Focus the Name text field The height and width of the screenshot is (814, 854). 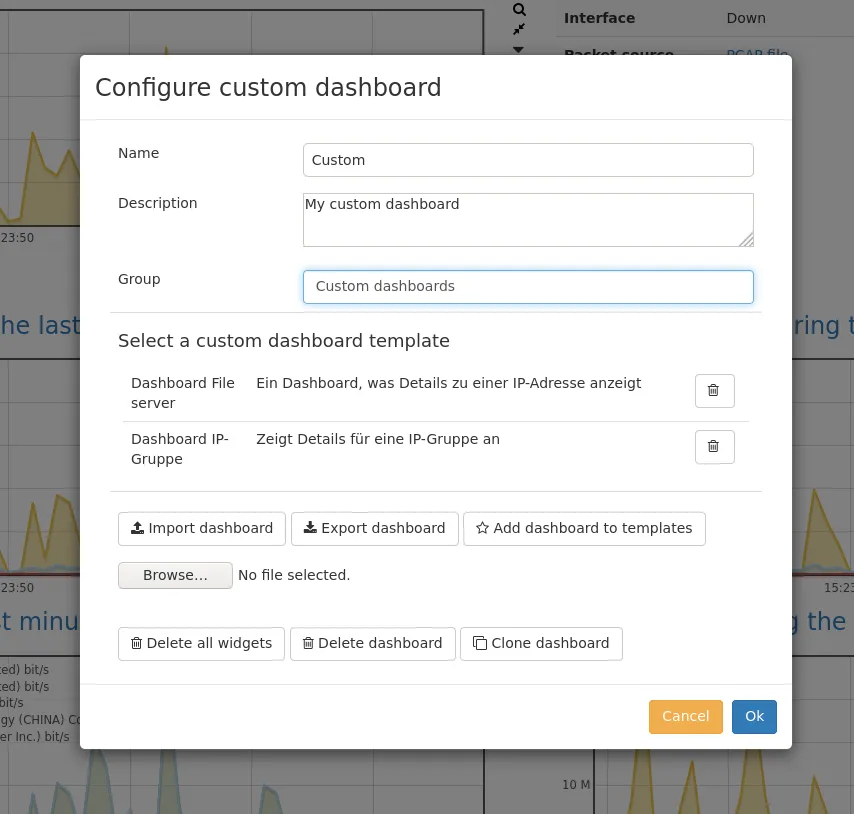tap(527, 160)
